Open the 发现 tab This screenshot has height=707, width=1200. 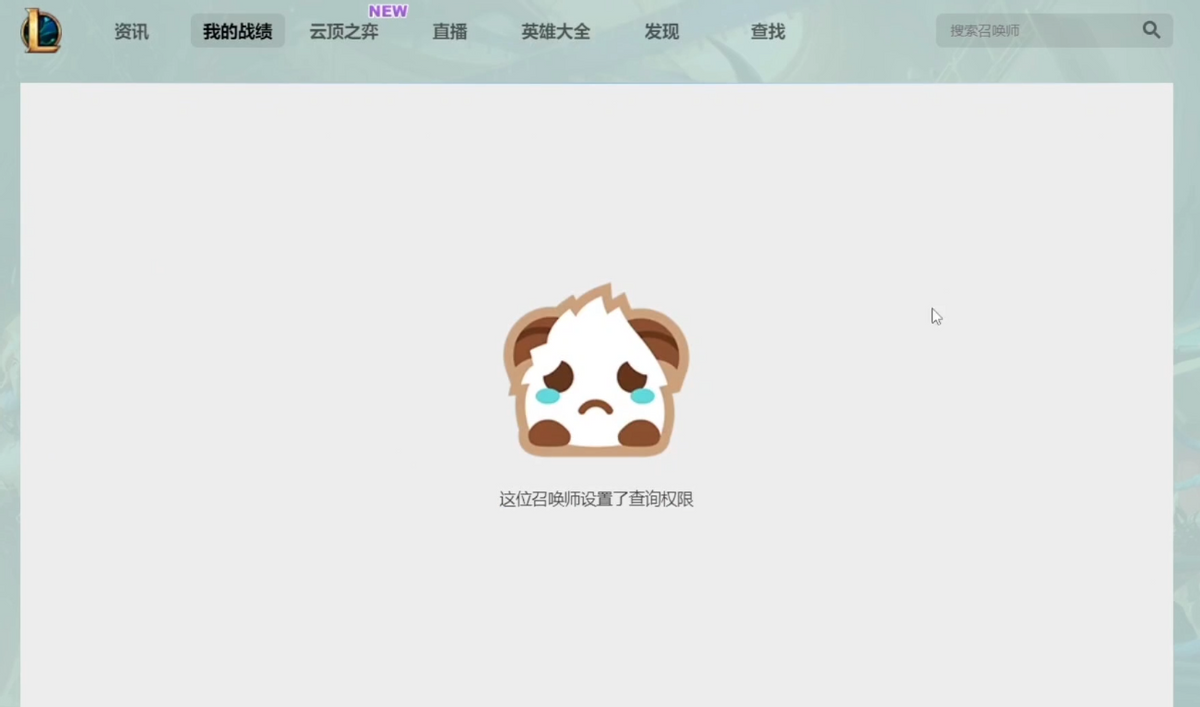(x=662, y=32)
